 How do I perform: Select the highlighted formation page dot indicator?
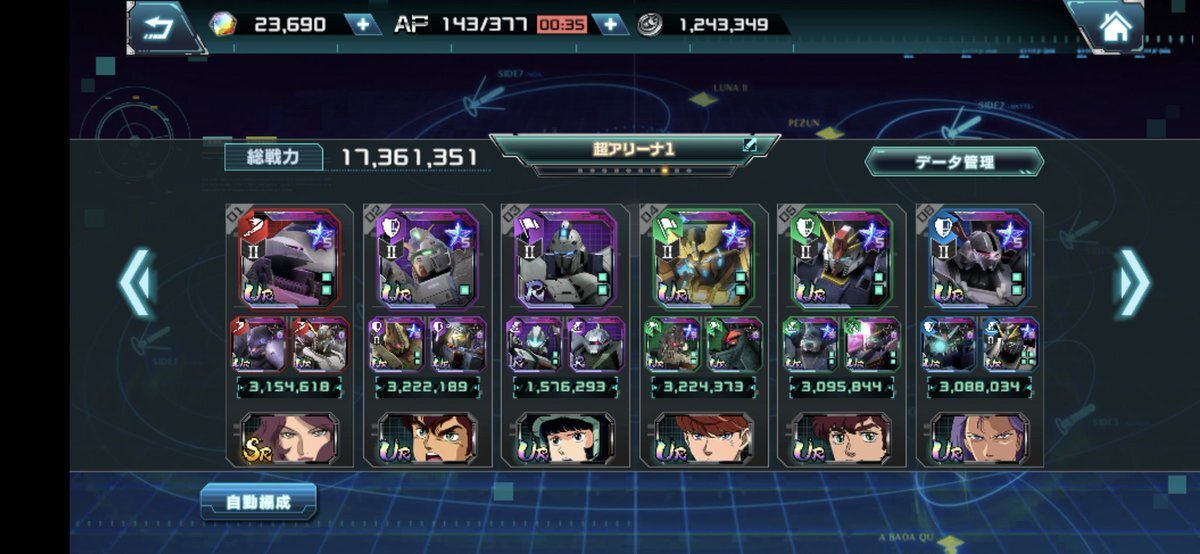pyautogui.click(x=665, y=171)
